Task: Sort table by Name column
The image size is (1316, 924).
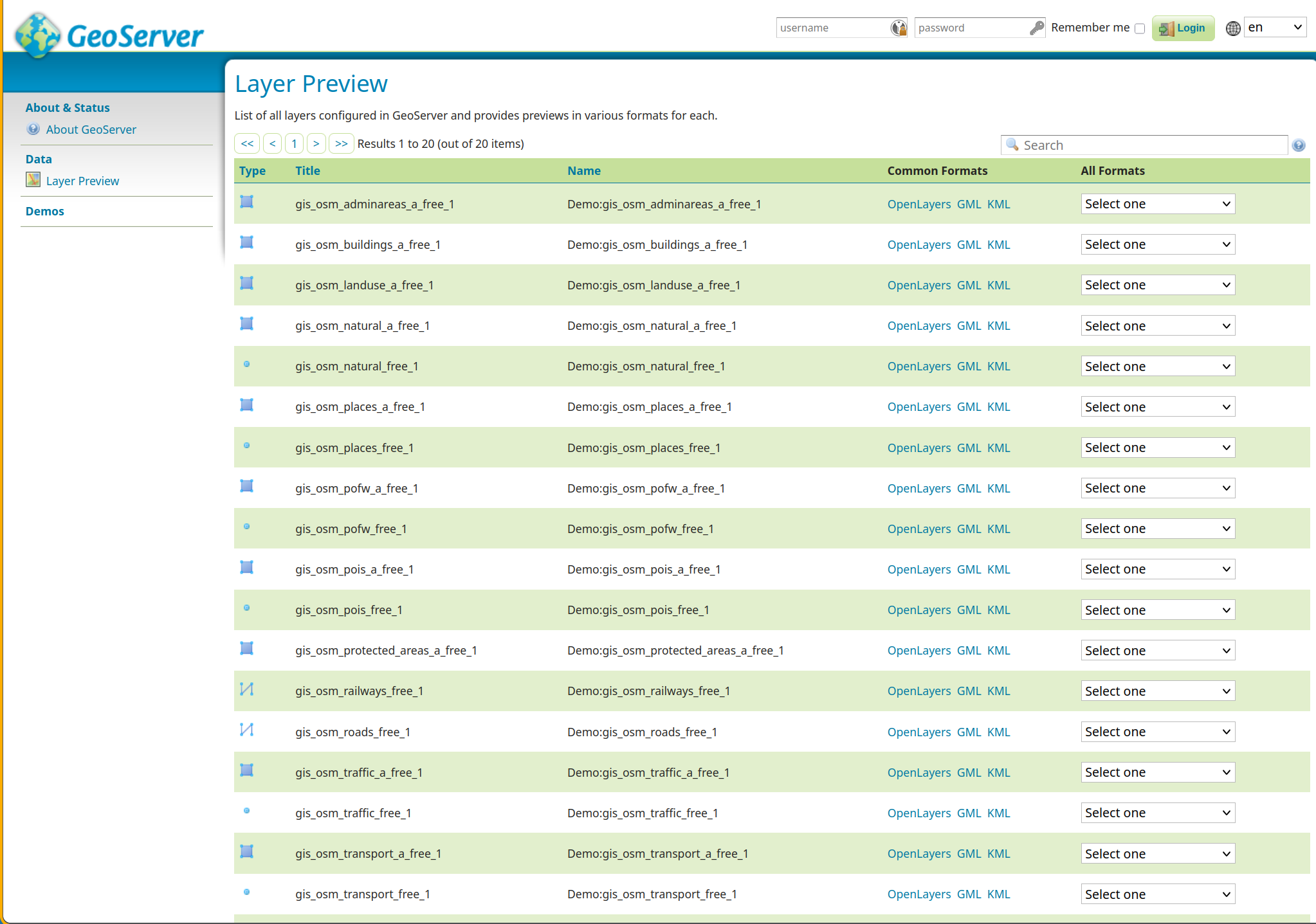Action: click(584, 170)
